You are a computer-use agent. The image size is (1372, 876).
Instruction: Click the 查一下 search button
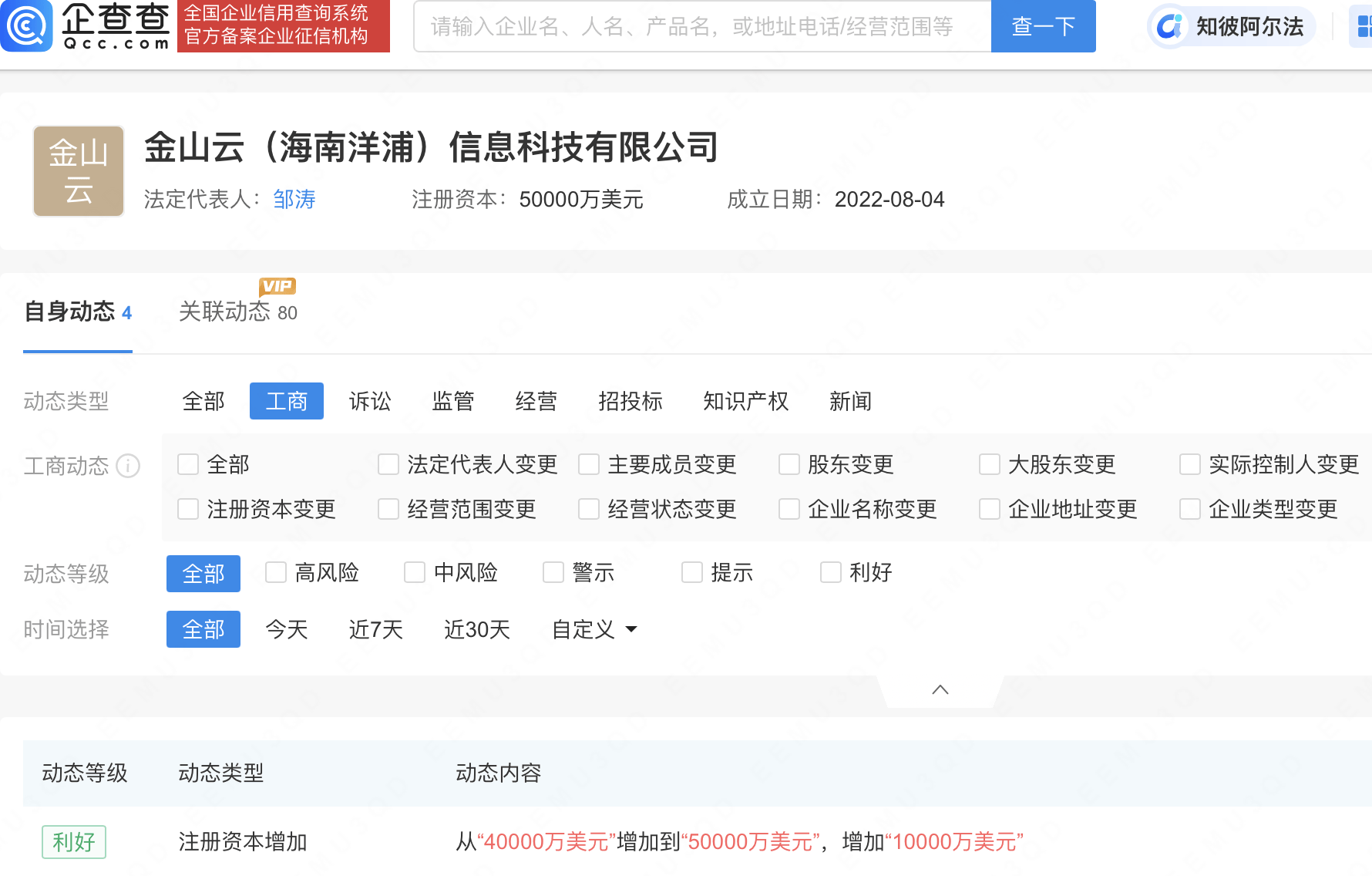point(1044,26)
